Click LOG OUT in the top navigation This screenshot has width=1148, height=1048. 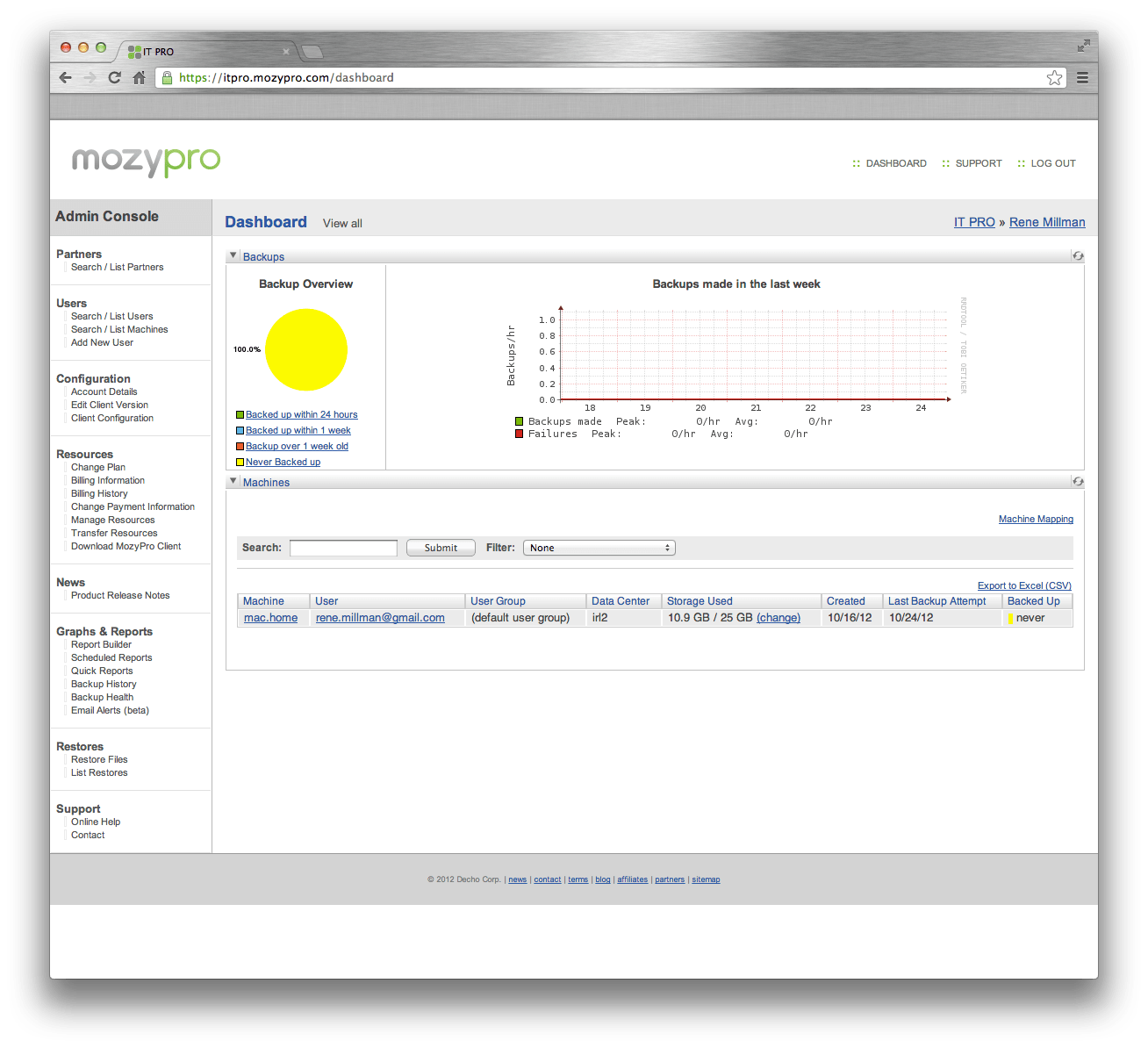tap(1053, 163)
